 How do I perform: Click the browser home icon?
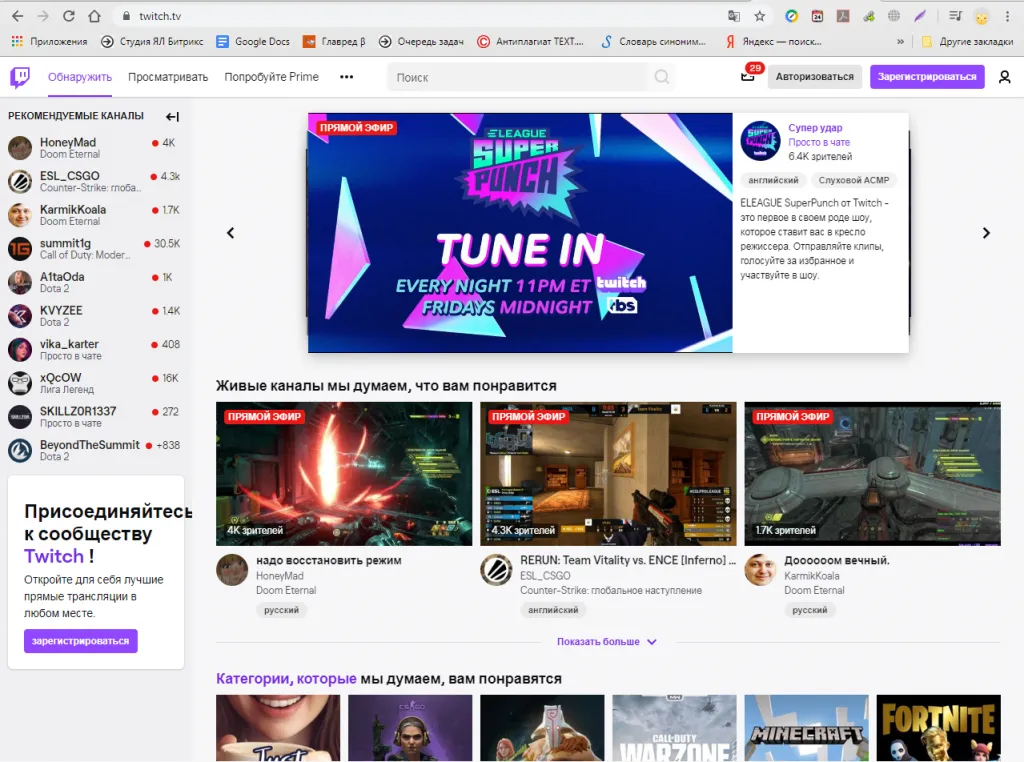click(x=94, y=16)
